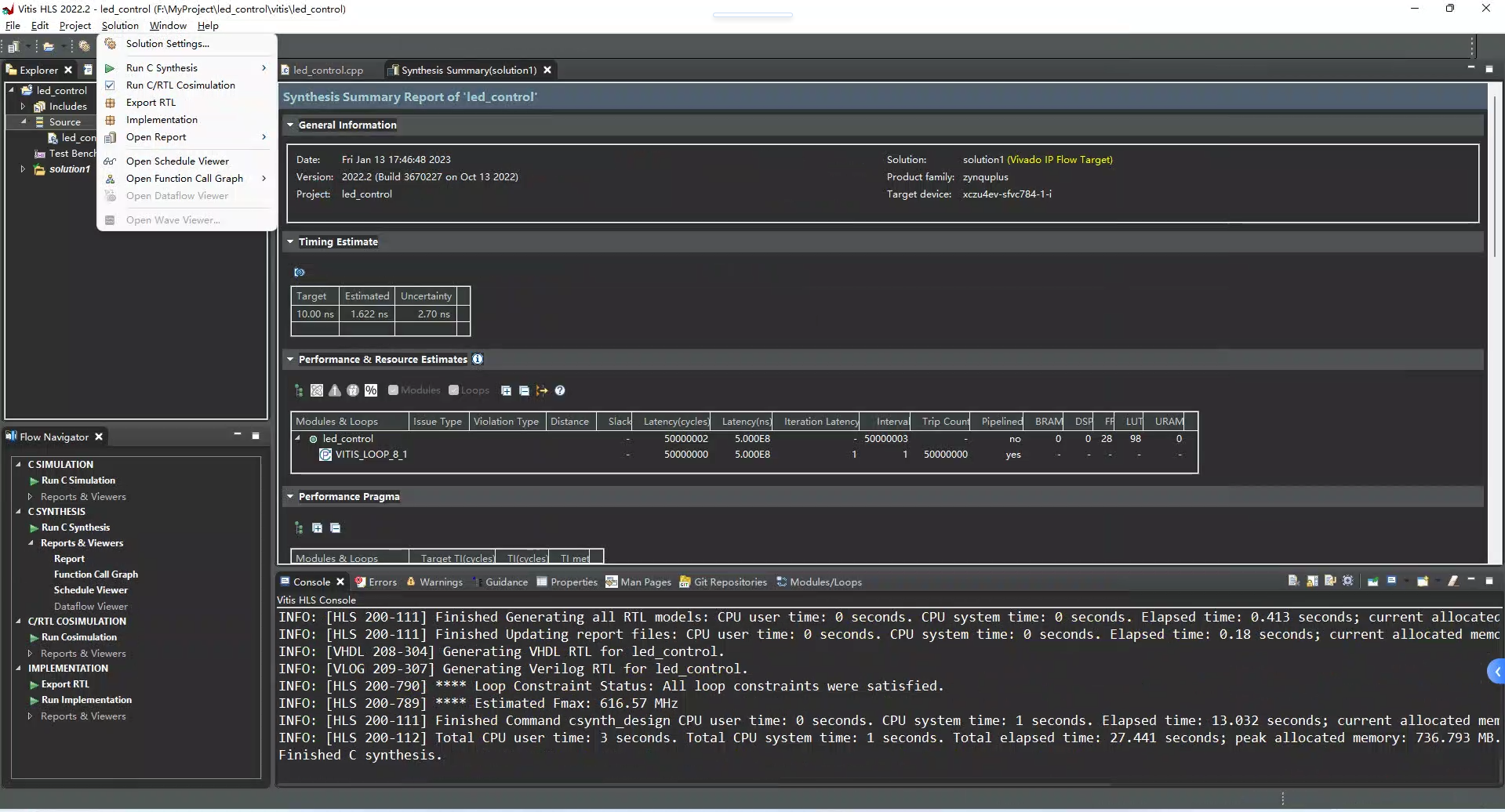This screenshot has width=1505, height=812.
Task: Click the hierarchy tree view icon in the performance toolbar
Action: pyautogui.click(x=299, y=390)
